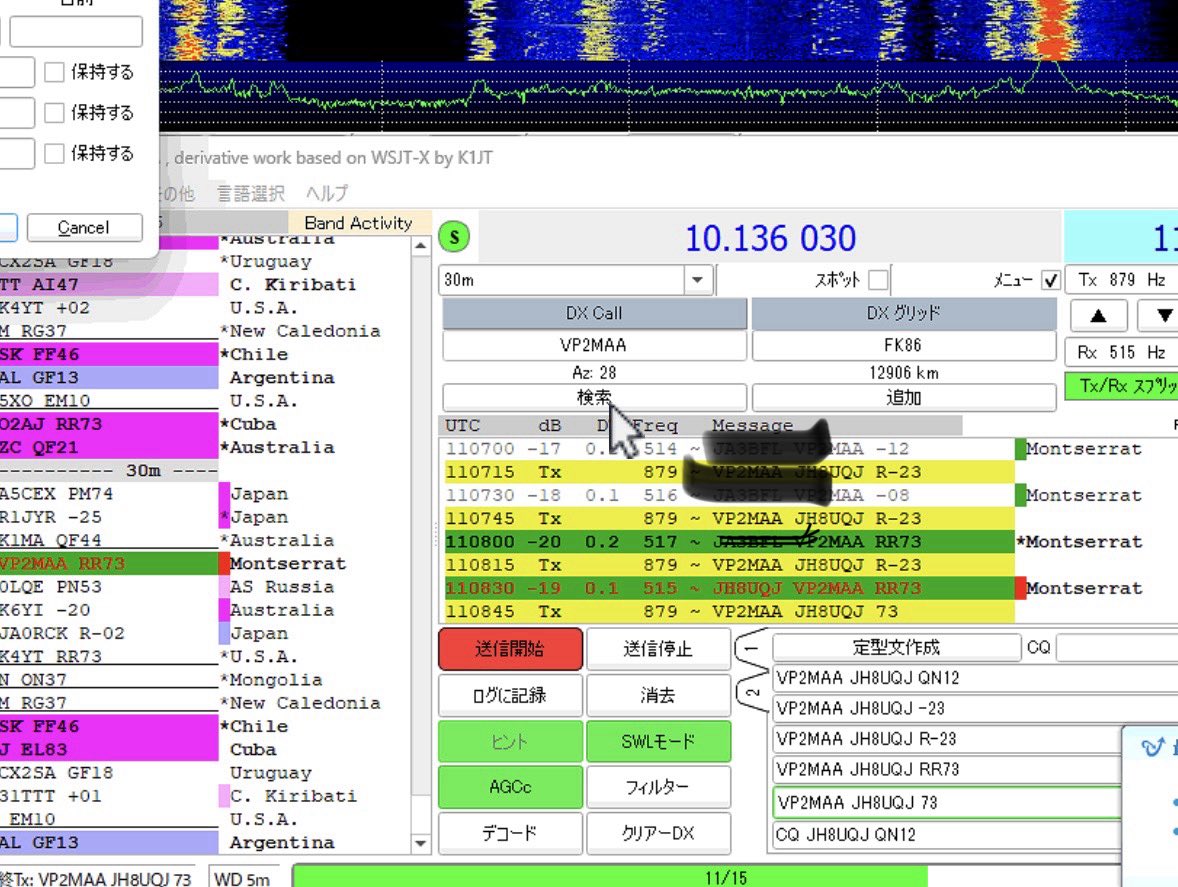1178x887 pixels.
Task: Click the text field in the dialog
Action: coord(76,32)
